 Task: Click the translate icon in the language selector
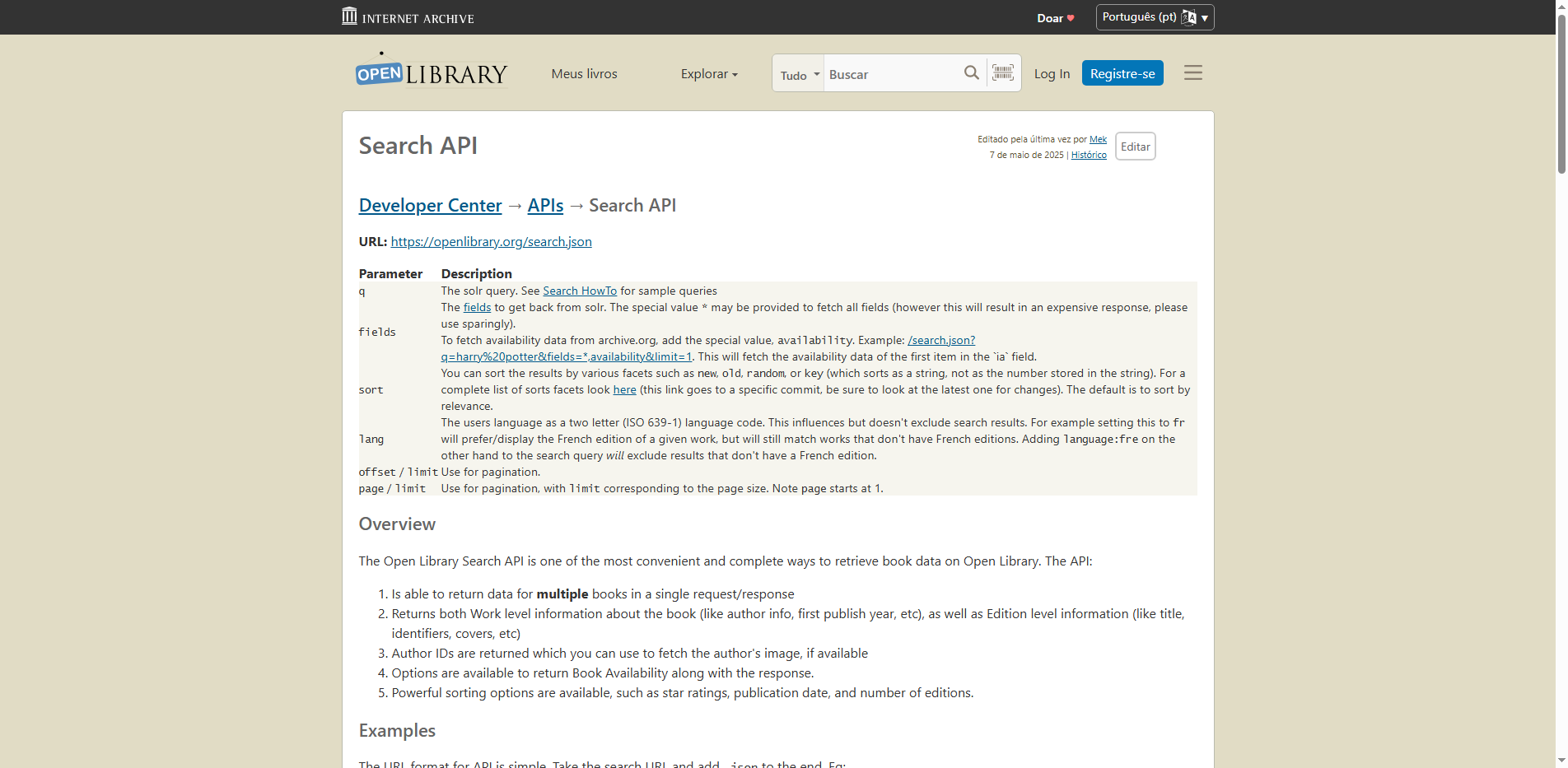(1189, 16)
